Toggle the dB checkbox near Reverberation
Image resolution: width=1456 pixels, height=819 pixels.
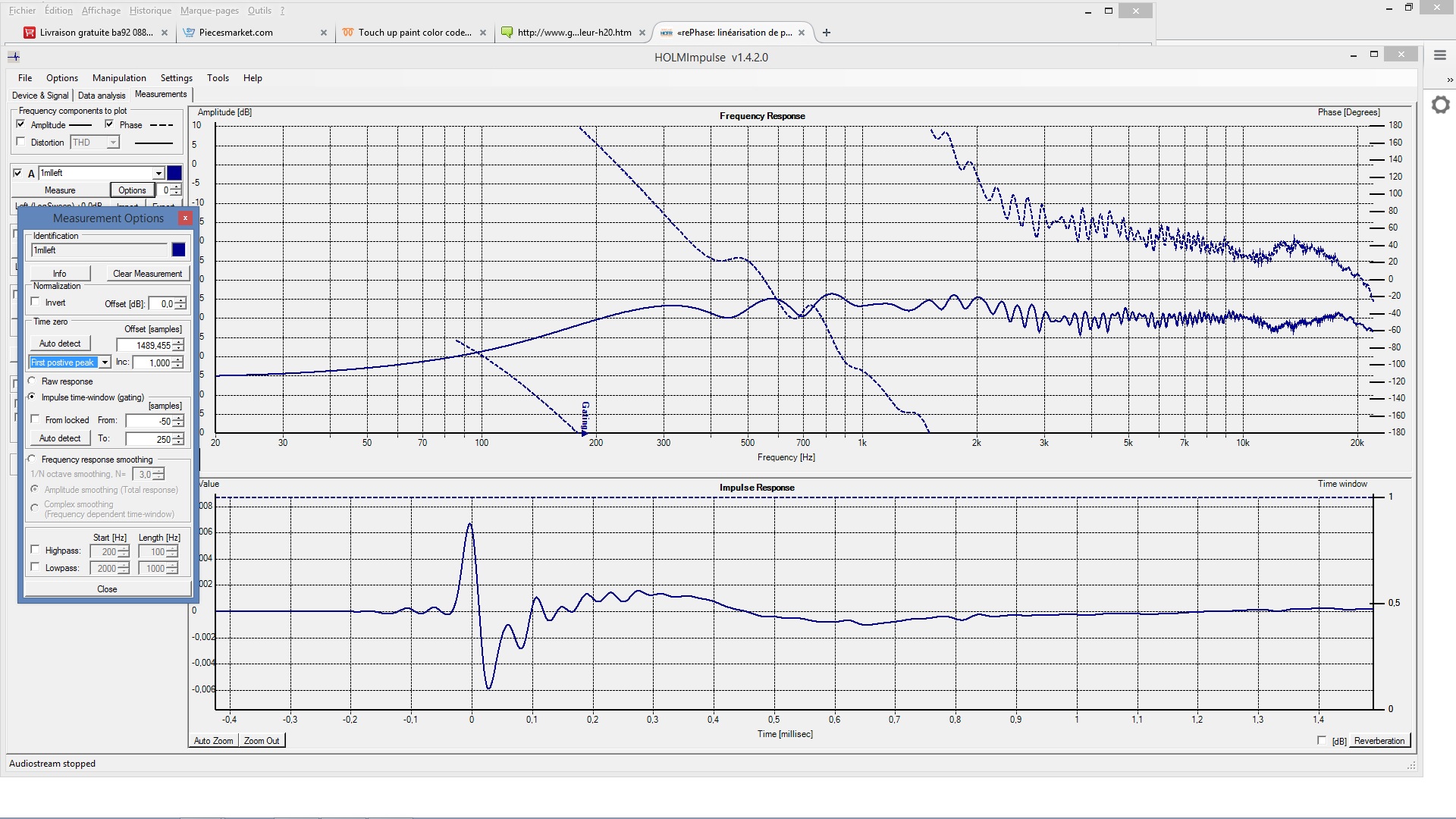1322,740
